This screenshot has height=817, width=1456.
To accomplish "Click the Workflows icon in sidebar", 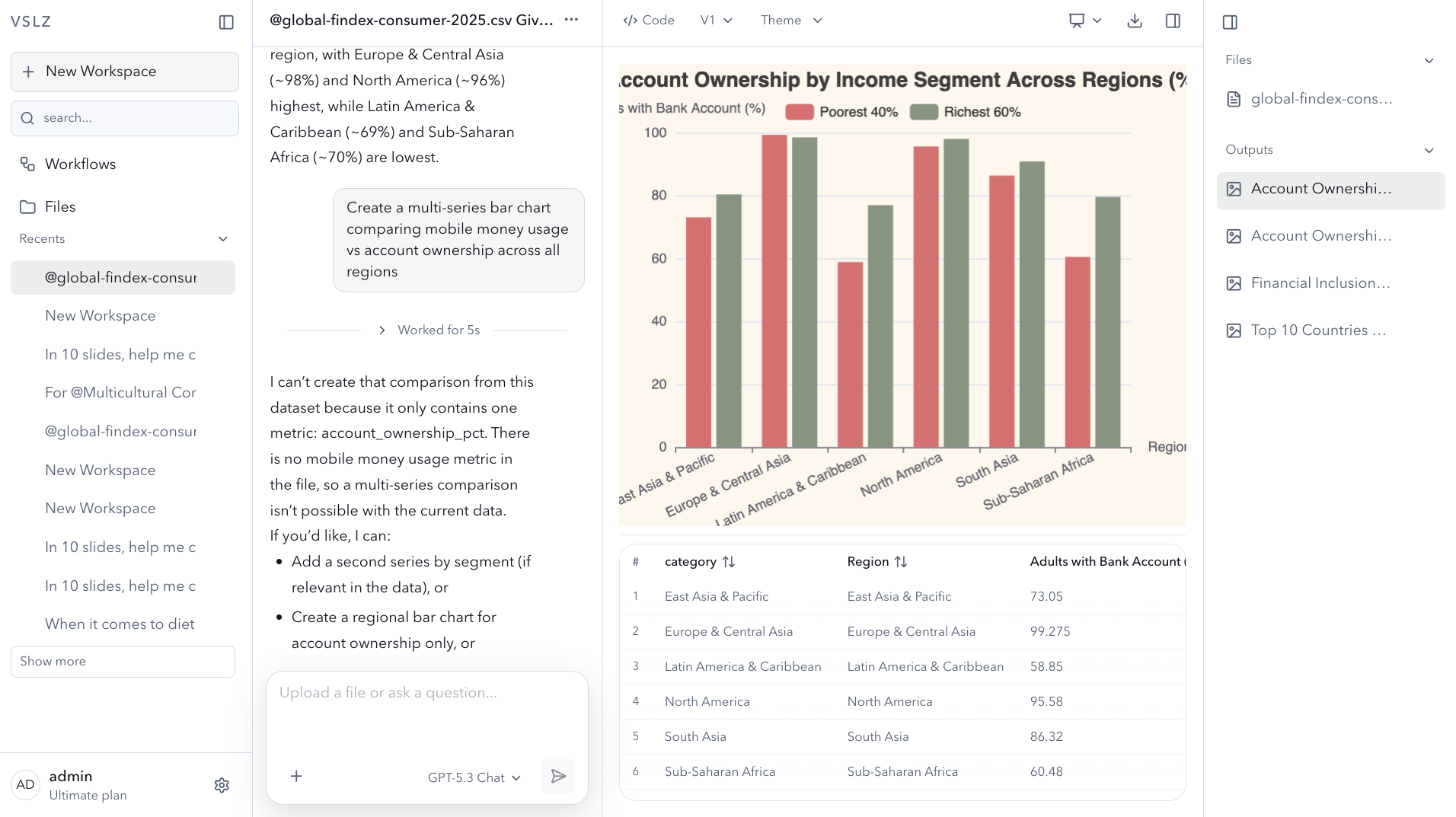I will click(x=27, y=164).
